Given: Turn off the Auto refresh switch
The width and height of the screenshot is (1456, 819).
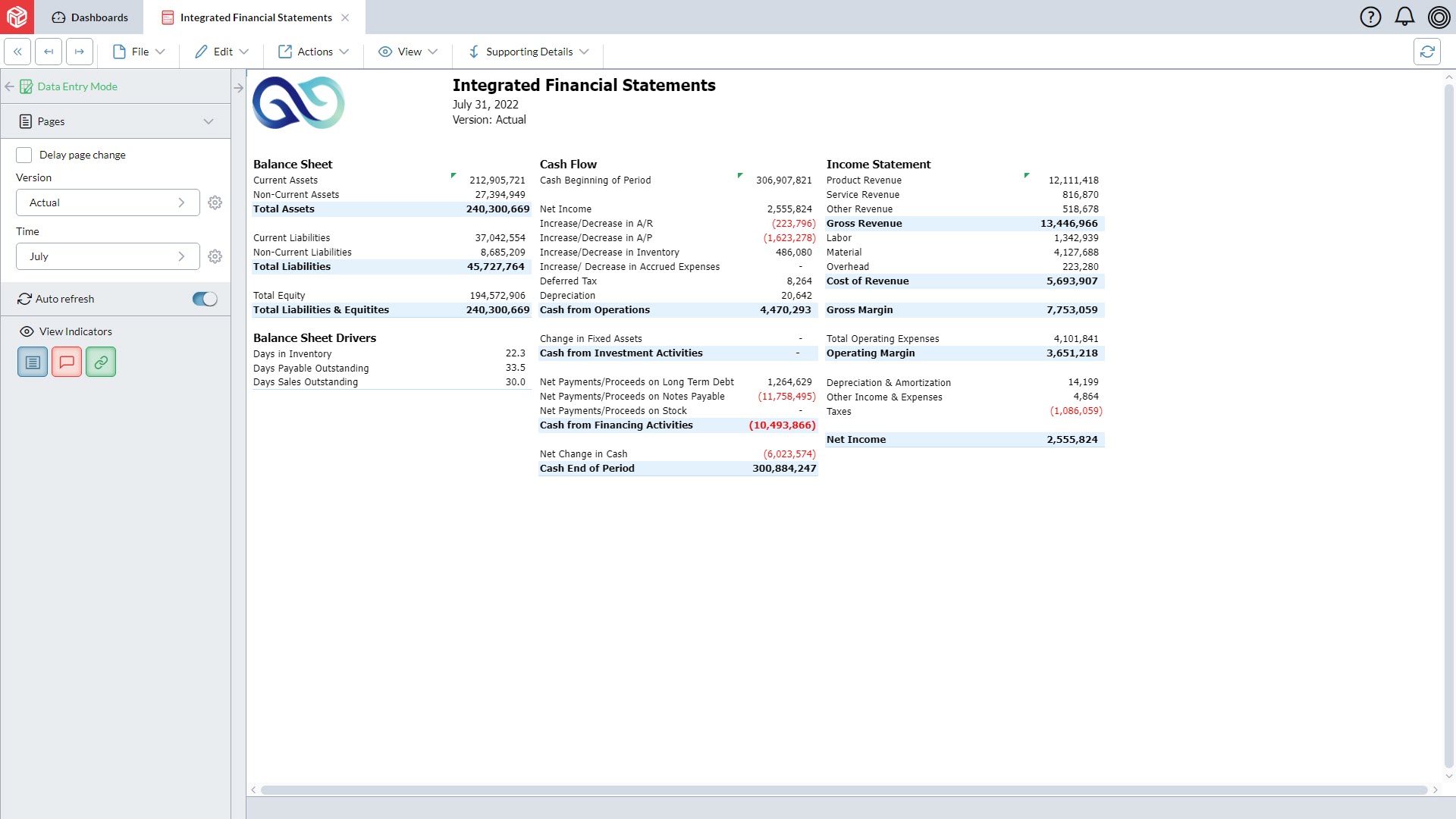Looking at the screenshot, I should [x=205, y=299].
